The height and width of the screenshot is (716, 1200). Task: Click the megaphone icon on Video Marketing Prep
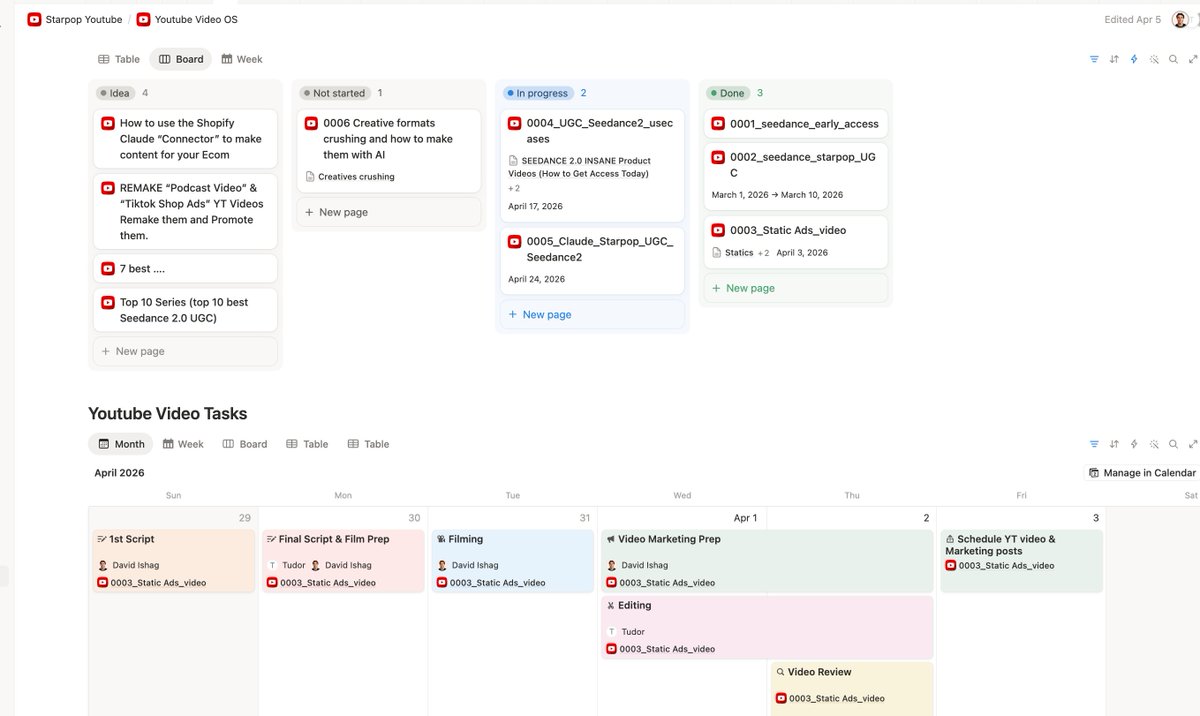(610, 539)
